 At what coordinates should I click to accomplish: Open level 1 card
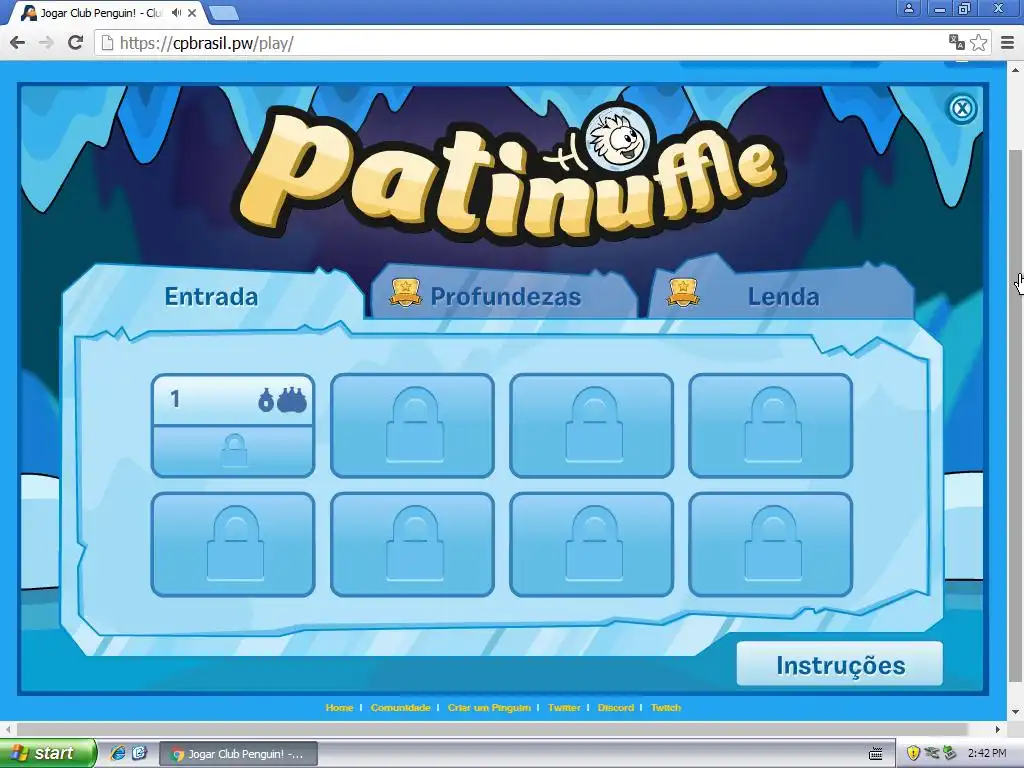[233, 425]
